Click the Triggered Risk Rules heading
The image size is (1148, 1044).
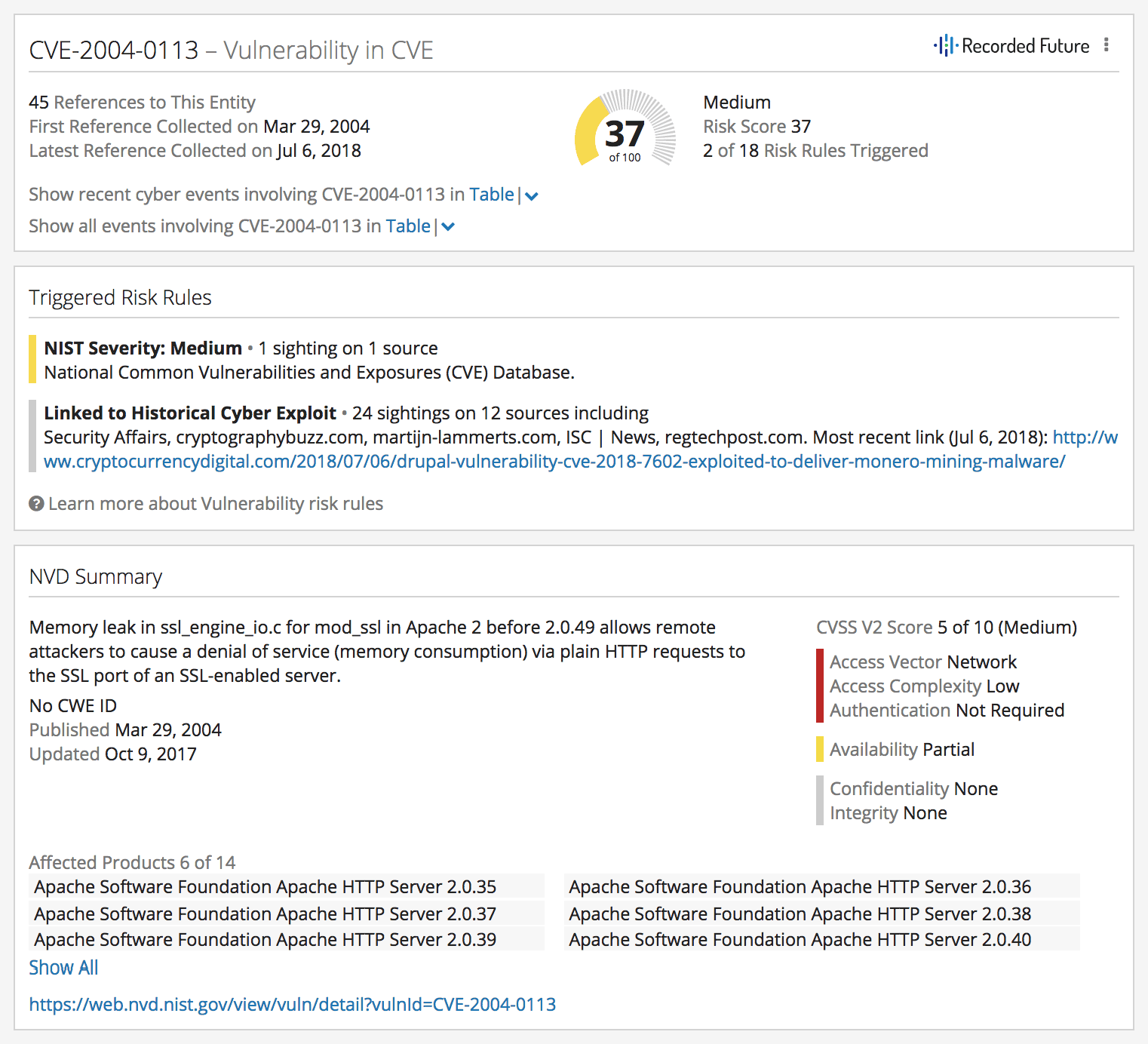click(x=120, y=297)
